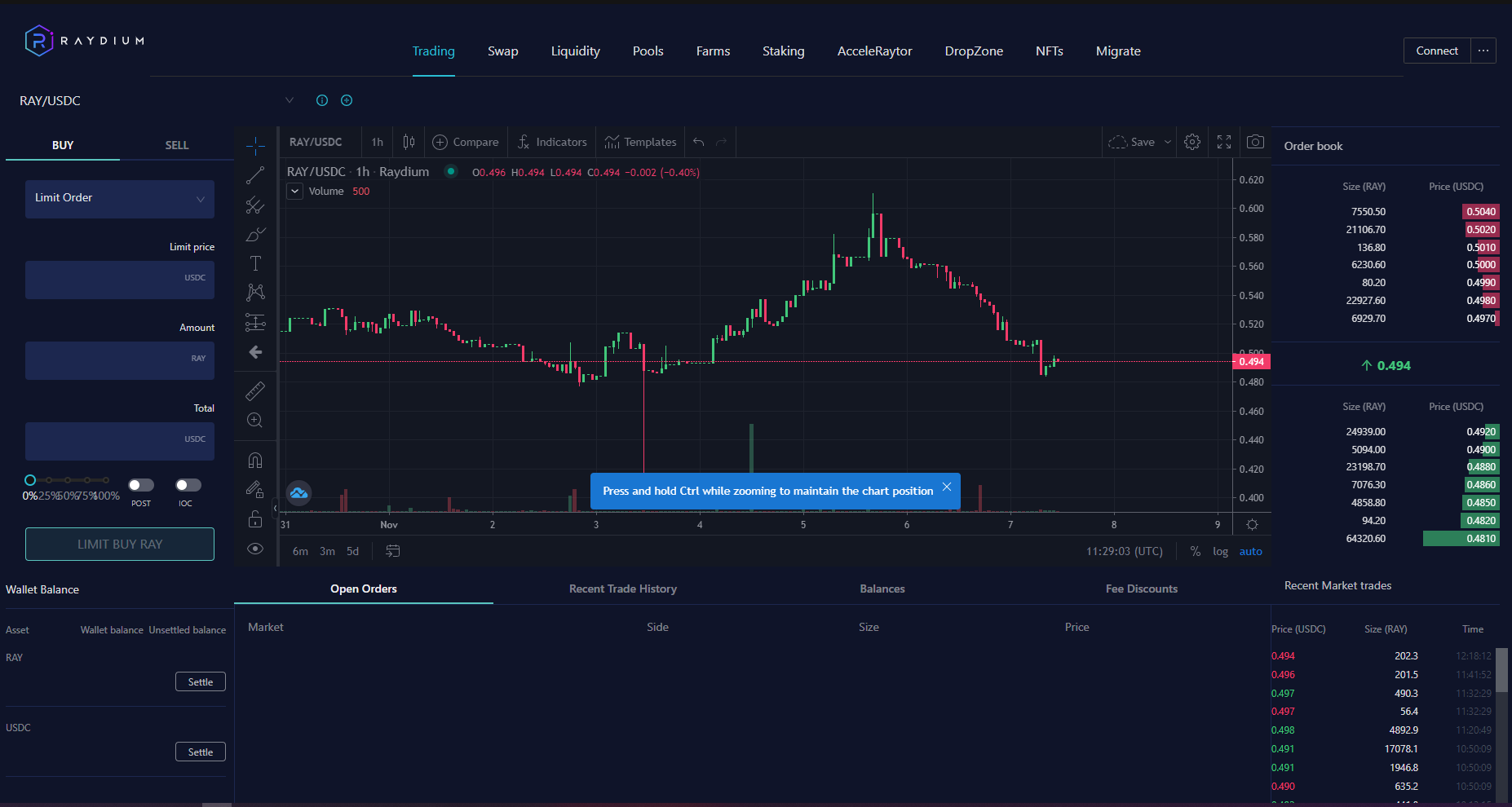Viewport: 1512px width, 807px height.
Task: Enable the IOC order toggle
Action: click(x=188, y=485)
